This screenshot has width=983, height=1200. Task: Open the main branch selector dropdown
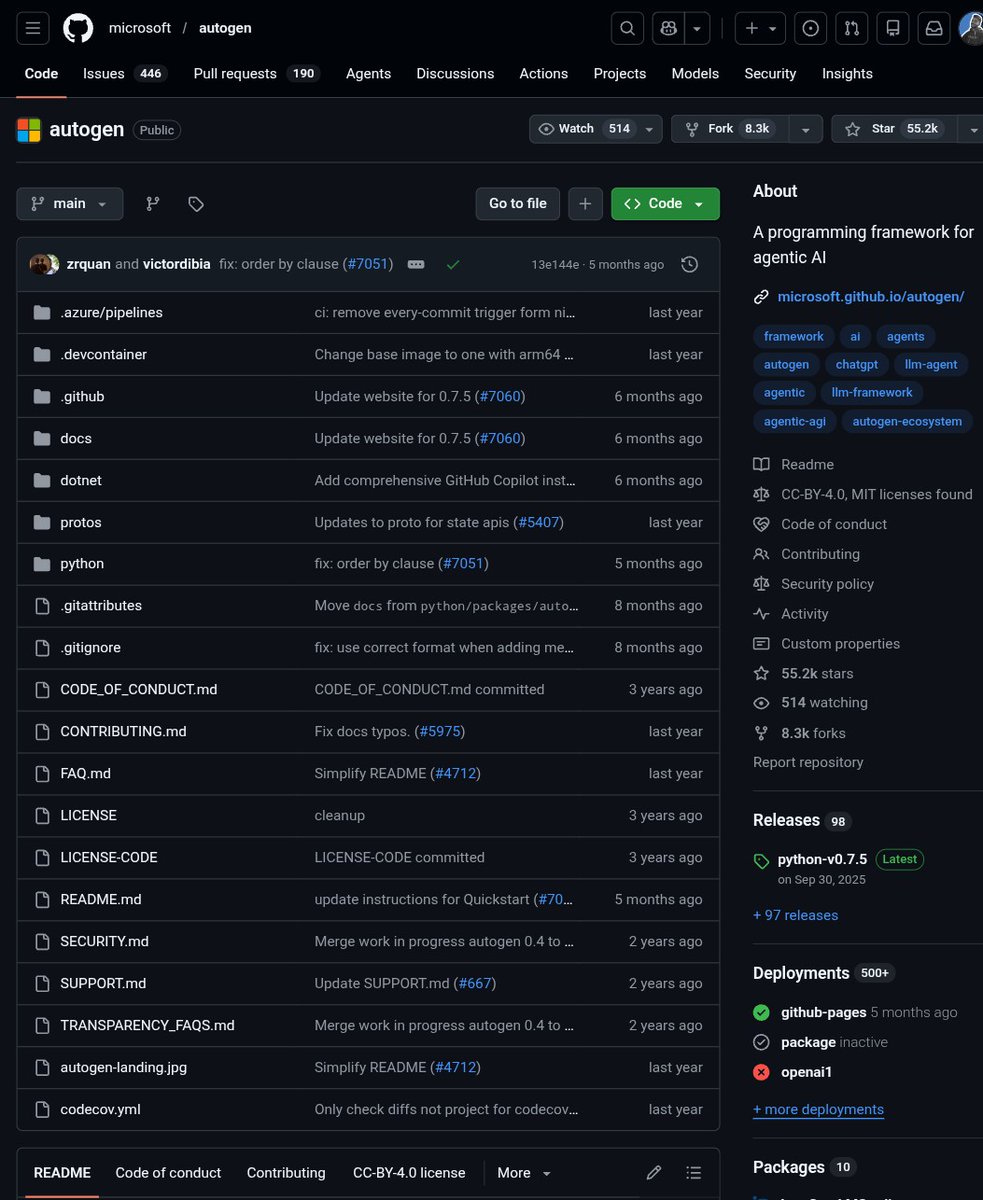[70, 203]
